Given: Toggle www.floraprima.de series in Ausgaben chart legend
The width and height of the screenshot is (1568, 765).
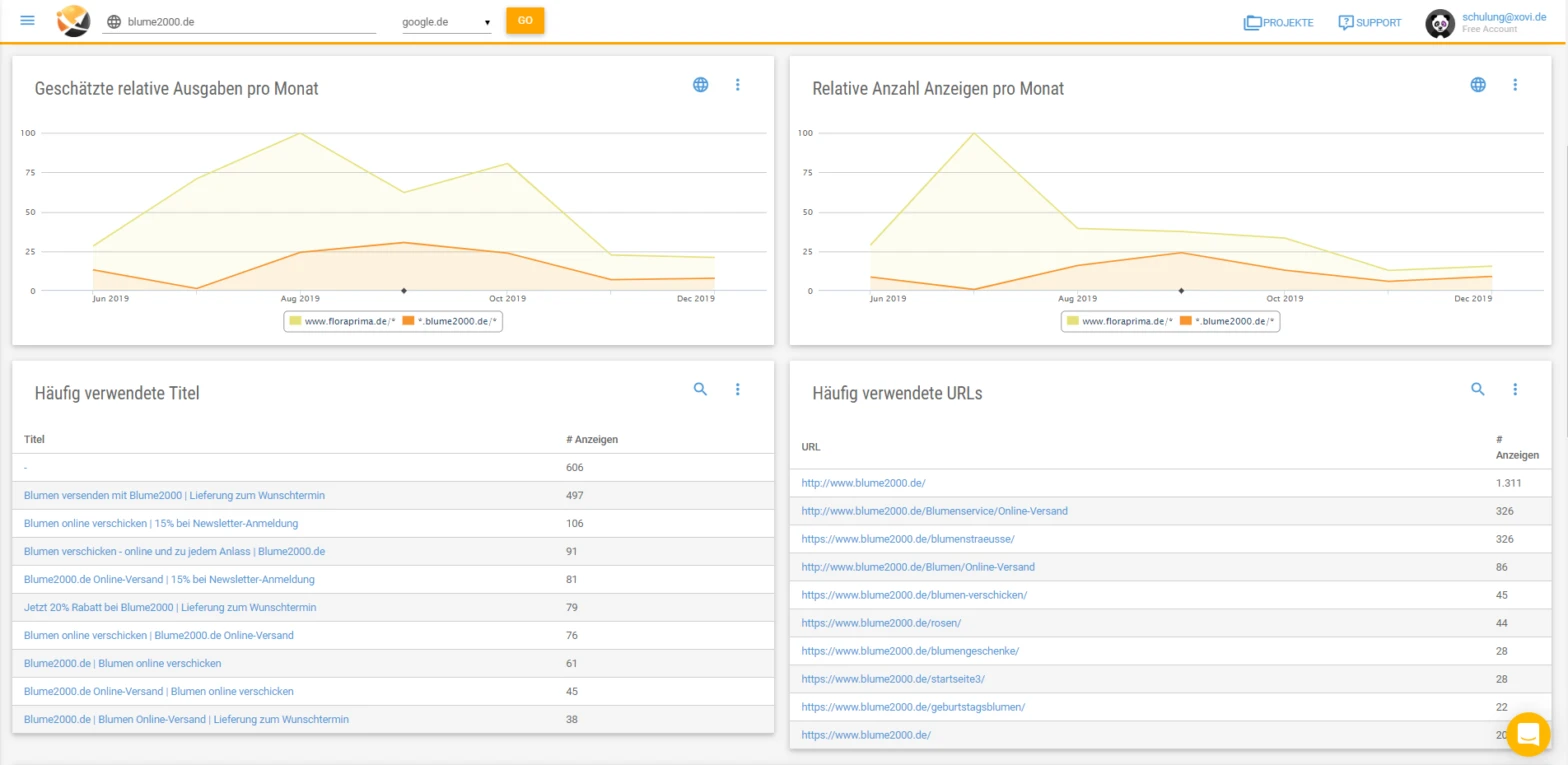Looking at the screenshot, I should tap(338, 322).
